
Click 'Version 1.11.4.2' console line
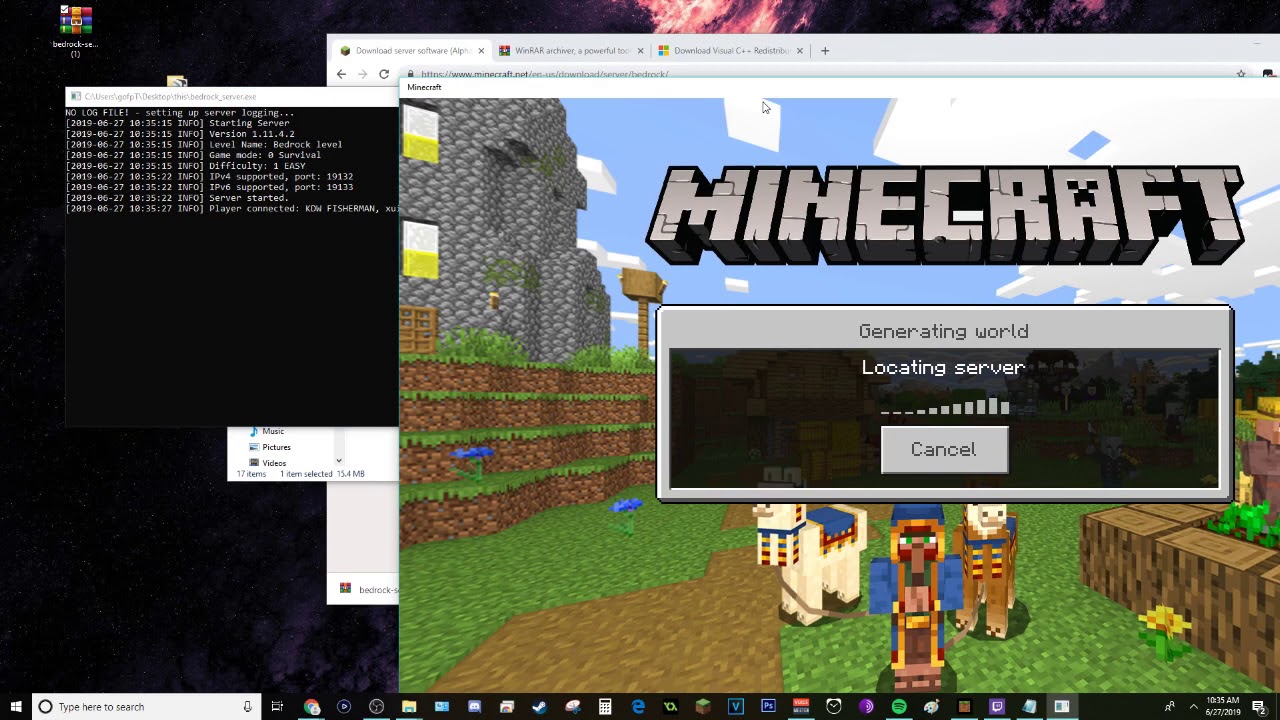point(180,134)
